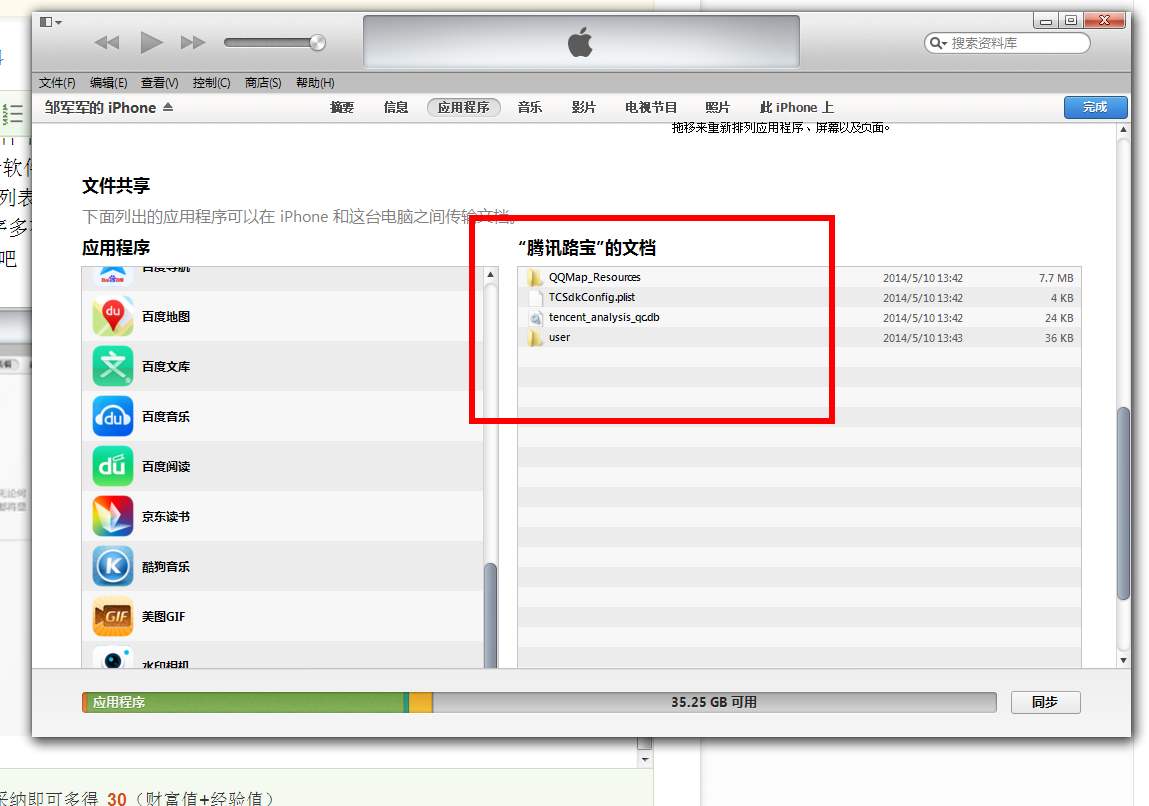Click the 京东读书 app name
Image resolution: width=1149 pixels, height=806 pixels.
tap(166, 517)
